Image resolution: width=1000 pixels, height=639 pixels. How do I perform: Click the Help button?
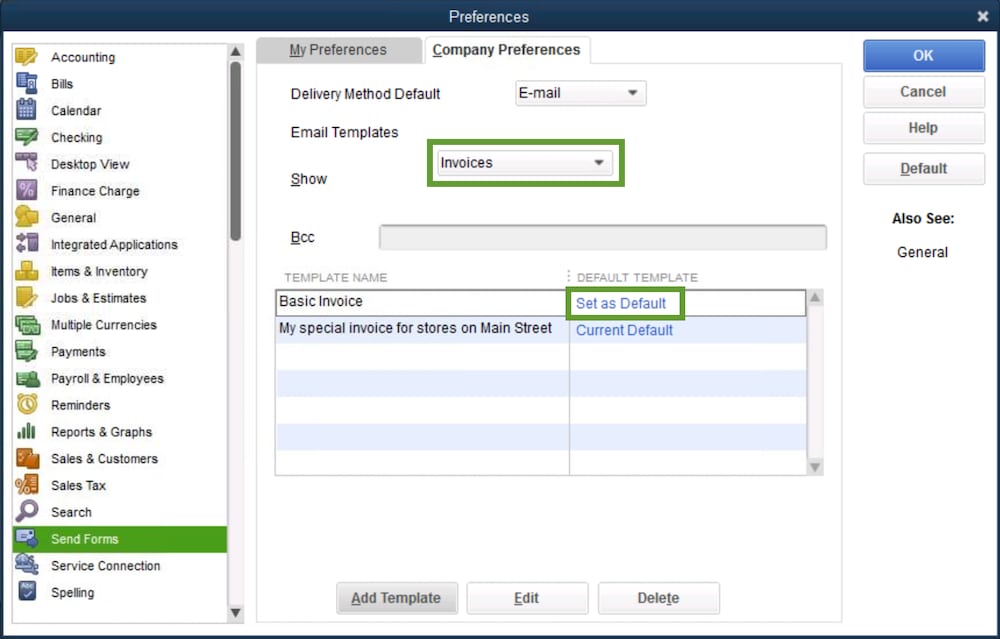[x=923, y=128]
